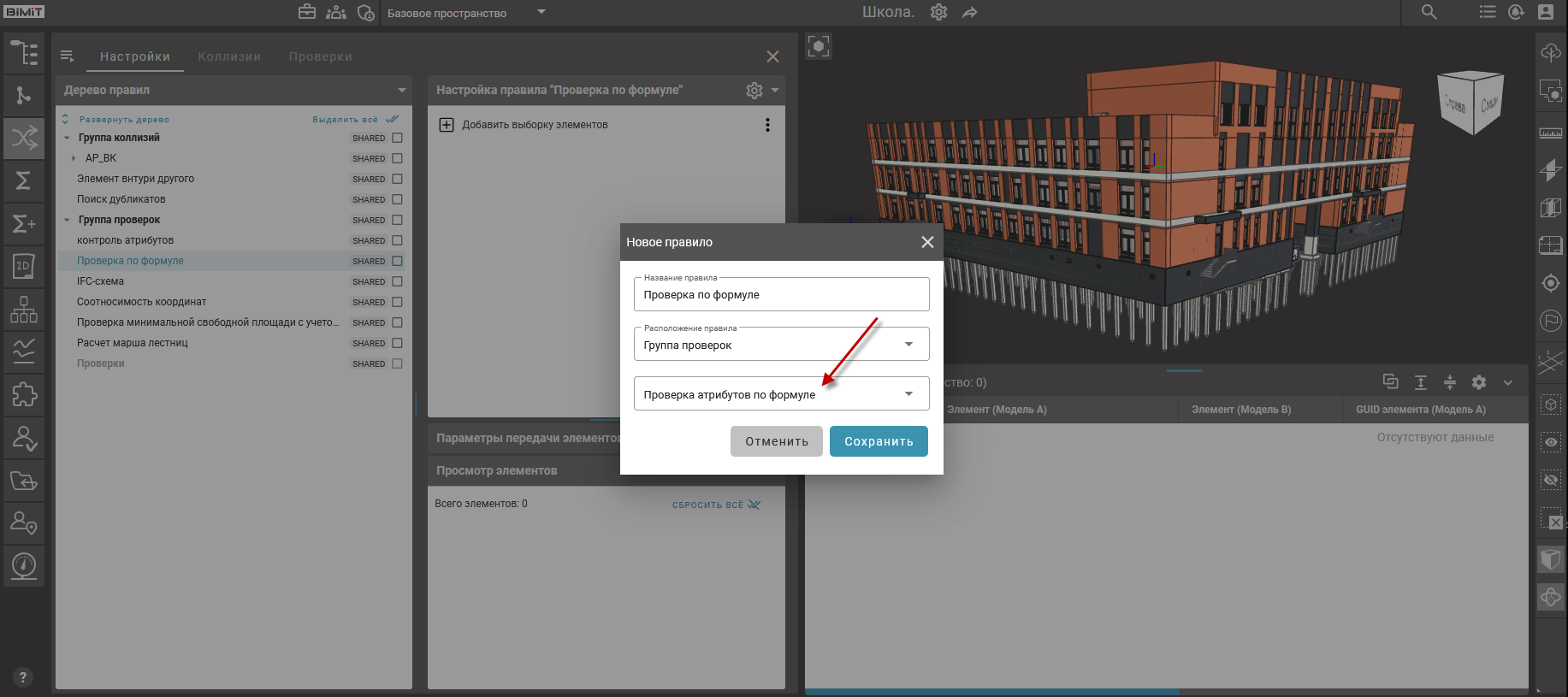Enable the checkbox for Расчет марша лестниц
Image resolution: width=1568 pixels, height=697 pixels.
397,343
